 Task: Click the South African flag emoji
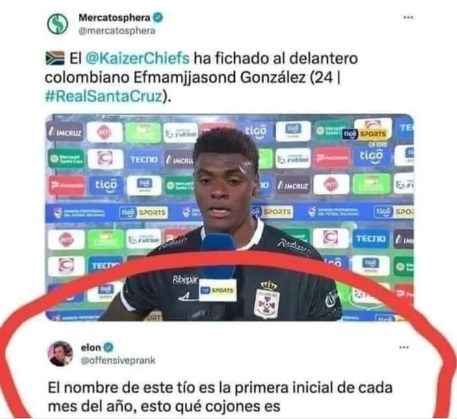pos(55,58)
